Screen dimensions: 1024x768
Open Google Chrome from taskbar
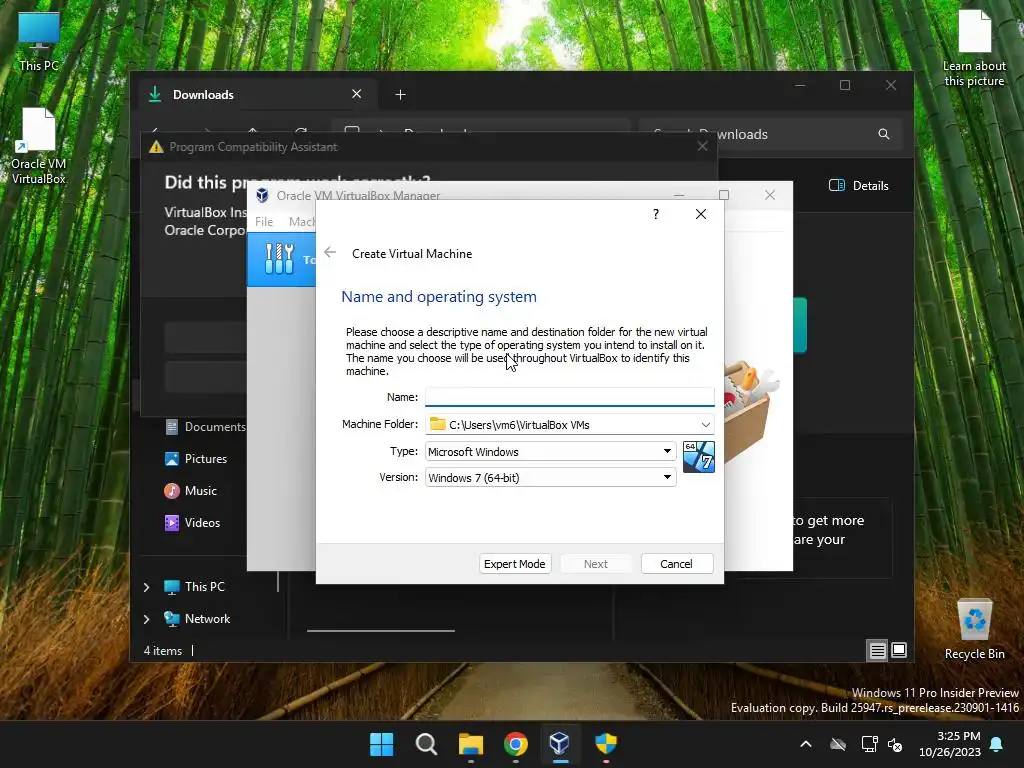pos(515,744)
